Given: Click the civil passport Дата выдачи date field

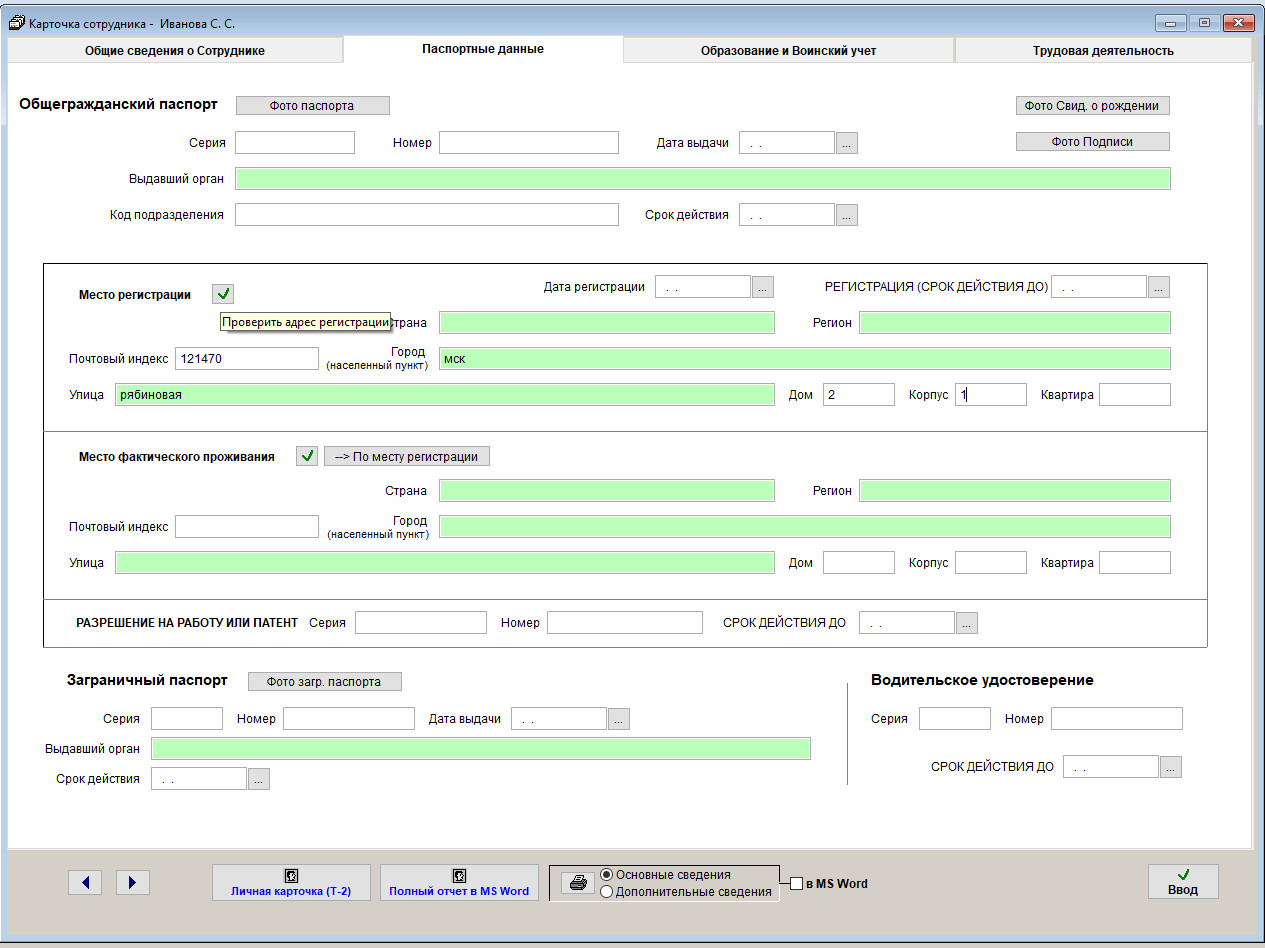Looking at the screenshot, I should click(787, 143).
